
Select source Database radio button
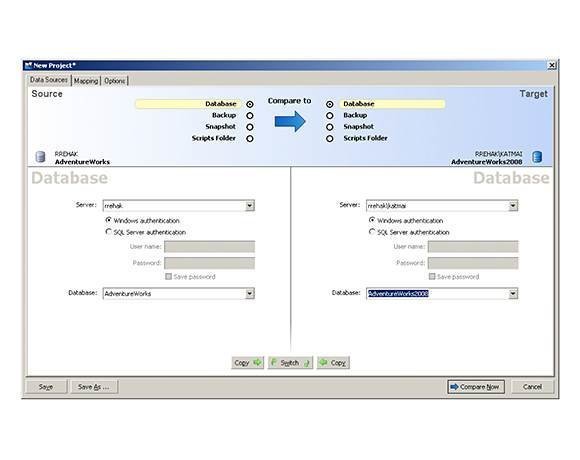[250, 104]
